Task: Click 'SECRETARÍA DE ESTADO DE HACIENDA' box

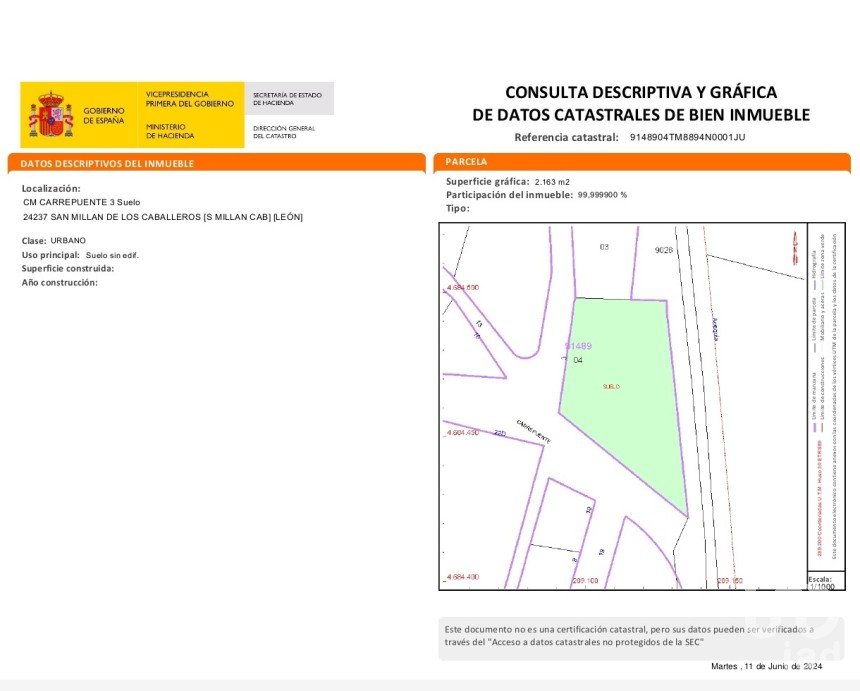Action: coord(289,99)
